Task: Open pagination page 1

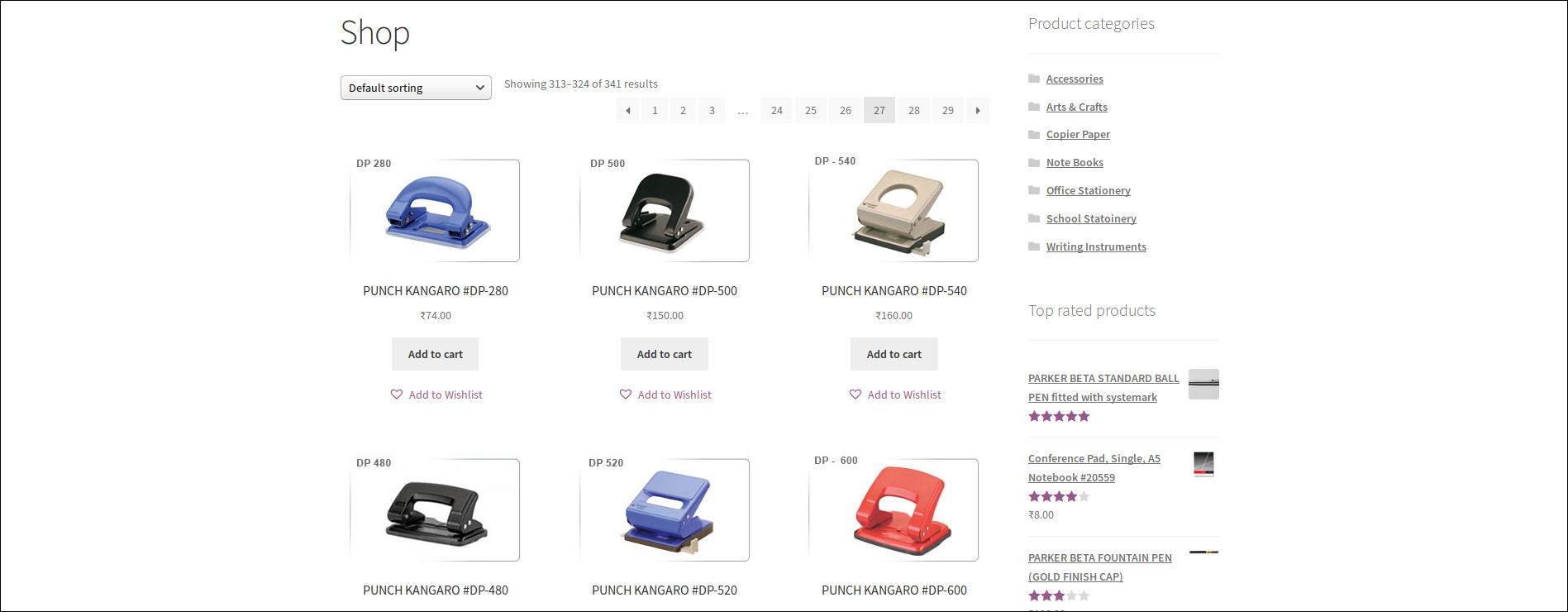Action: 655,110
